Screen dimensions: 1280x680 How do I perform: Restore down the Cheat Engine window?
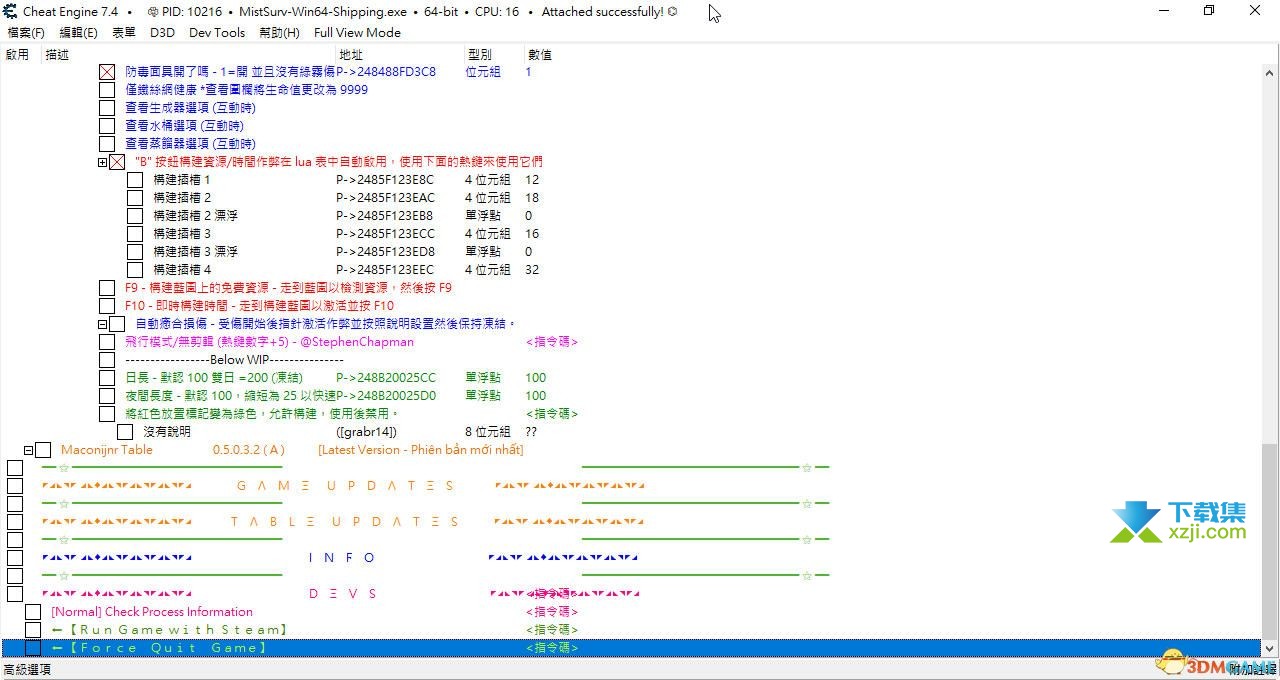[x=1208, y=11]
